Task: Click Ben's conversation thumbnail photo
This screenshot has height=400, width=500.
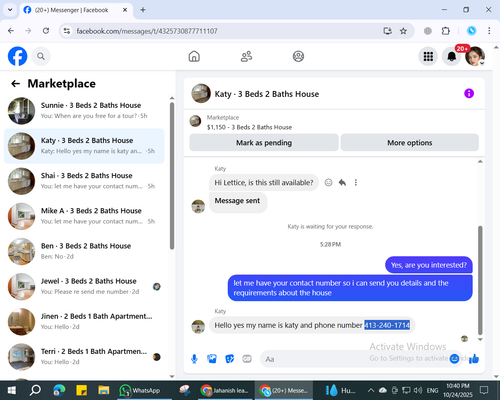Action: (21, 251)
